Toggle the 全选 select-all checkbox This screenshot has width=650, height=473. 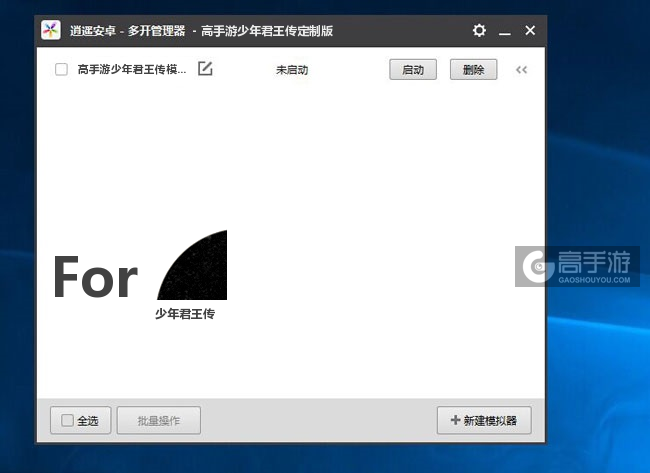click(67, 420)
